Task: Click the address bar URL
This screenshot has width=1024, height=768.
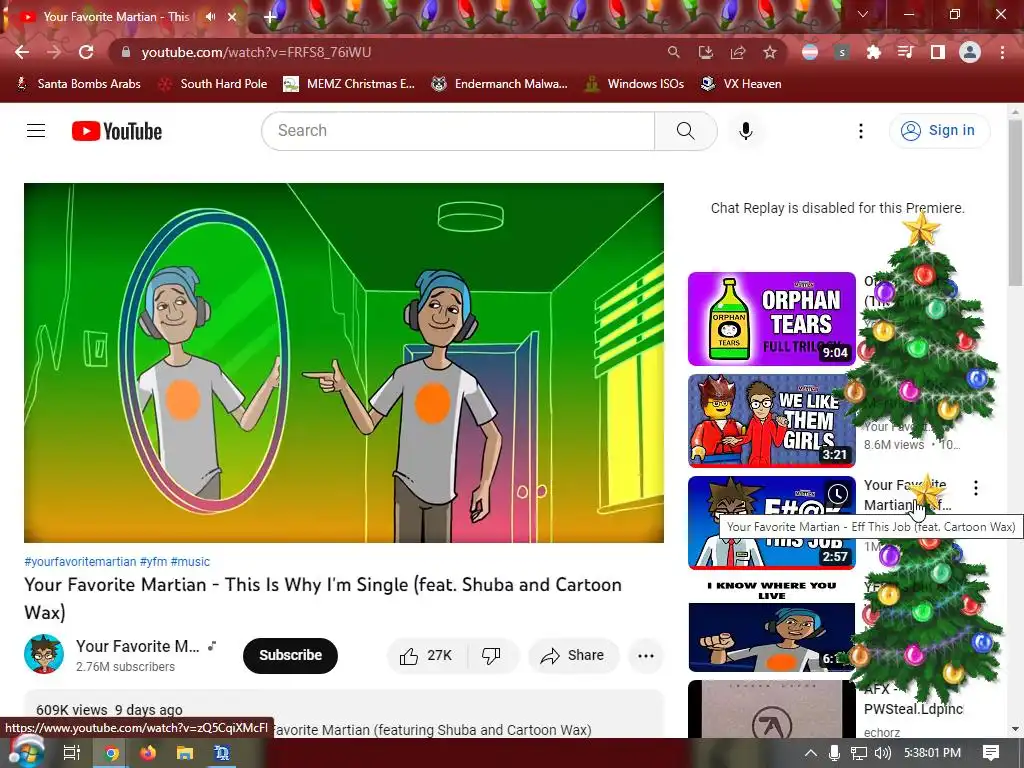Action: pyautogui.click(x=256, y=52)
